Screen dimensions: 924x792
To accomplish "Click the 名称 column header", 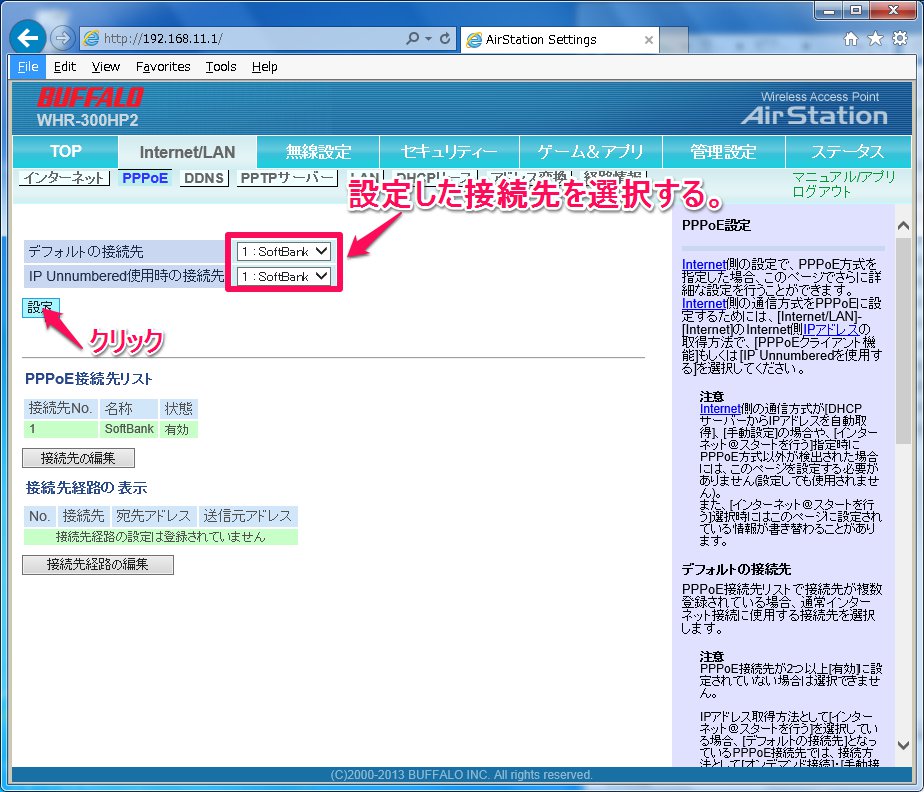I will [128, 408].
